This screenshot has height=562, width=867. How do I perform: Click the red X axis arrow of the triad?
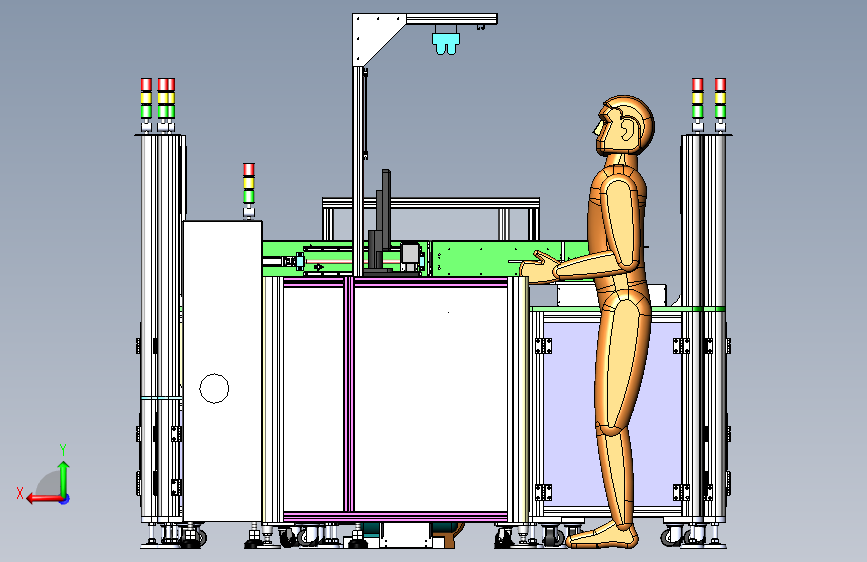(44, 499)
